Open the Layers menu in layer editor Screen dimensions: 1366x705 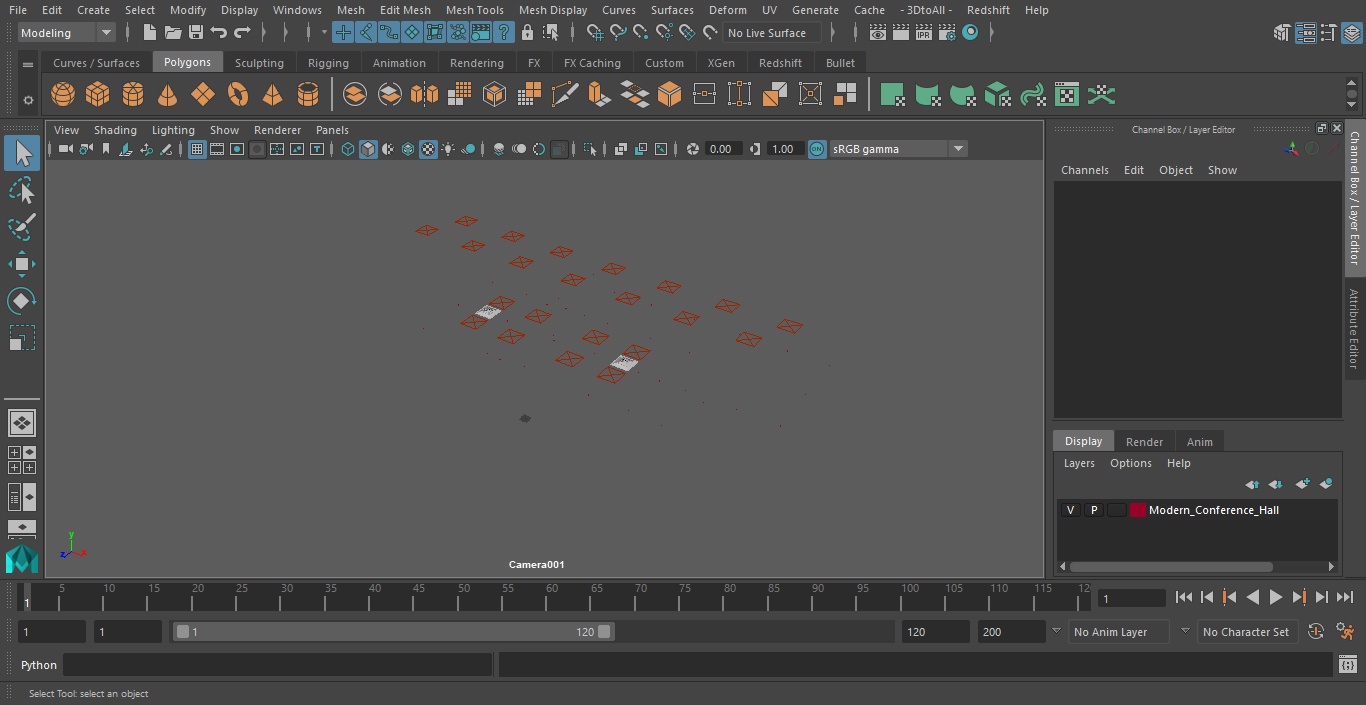[x=1079, y=463]
